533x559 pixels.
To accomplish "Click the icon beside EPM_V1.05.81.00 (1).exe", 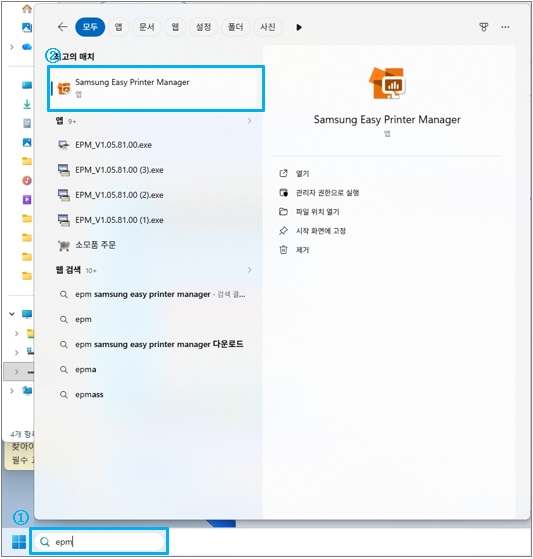I will (x=64, y=220).
